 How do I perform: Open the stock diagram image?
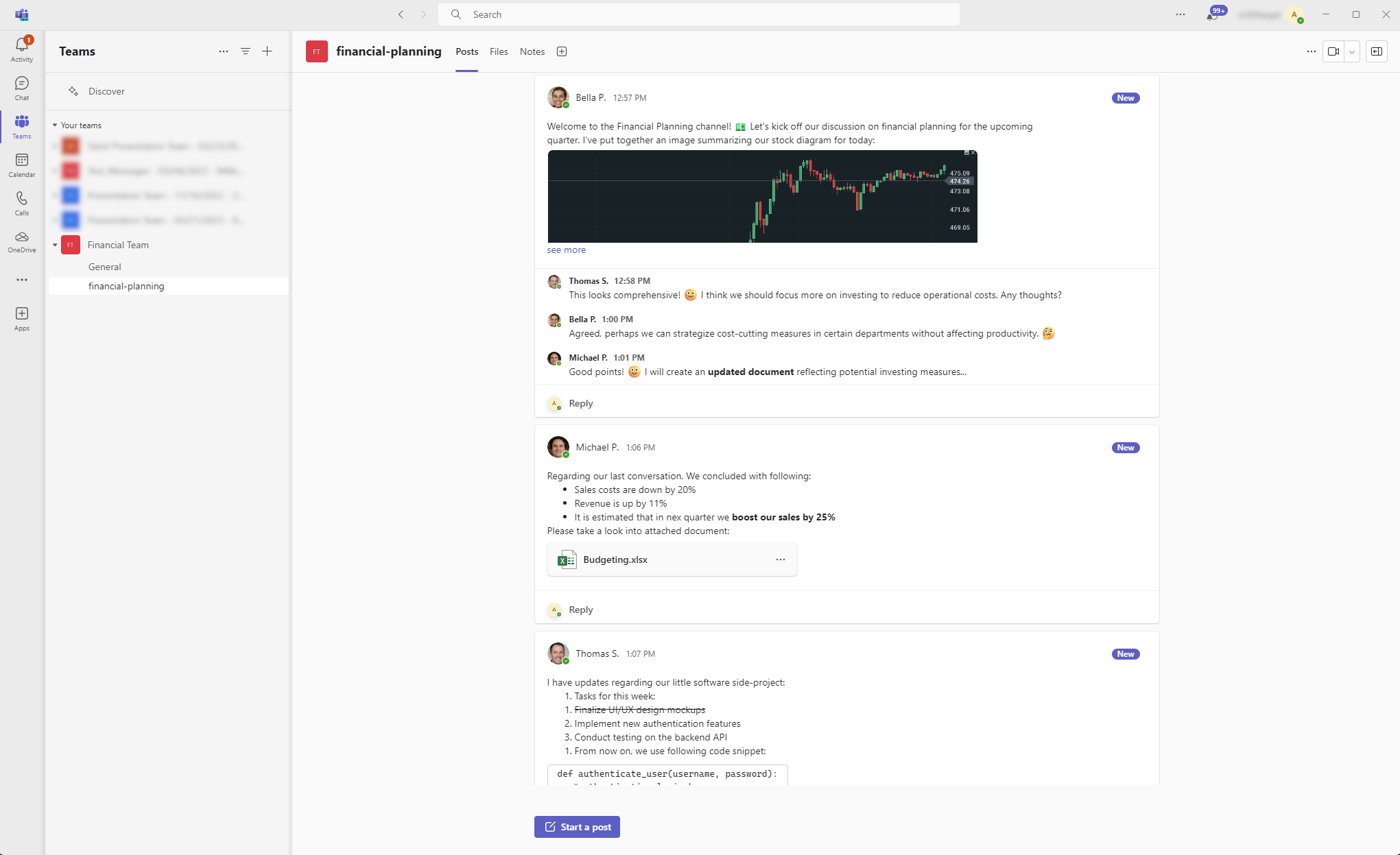[x=762, y=196]
